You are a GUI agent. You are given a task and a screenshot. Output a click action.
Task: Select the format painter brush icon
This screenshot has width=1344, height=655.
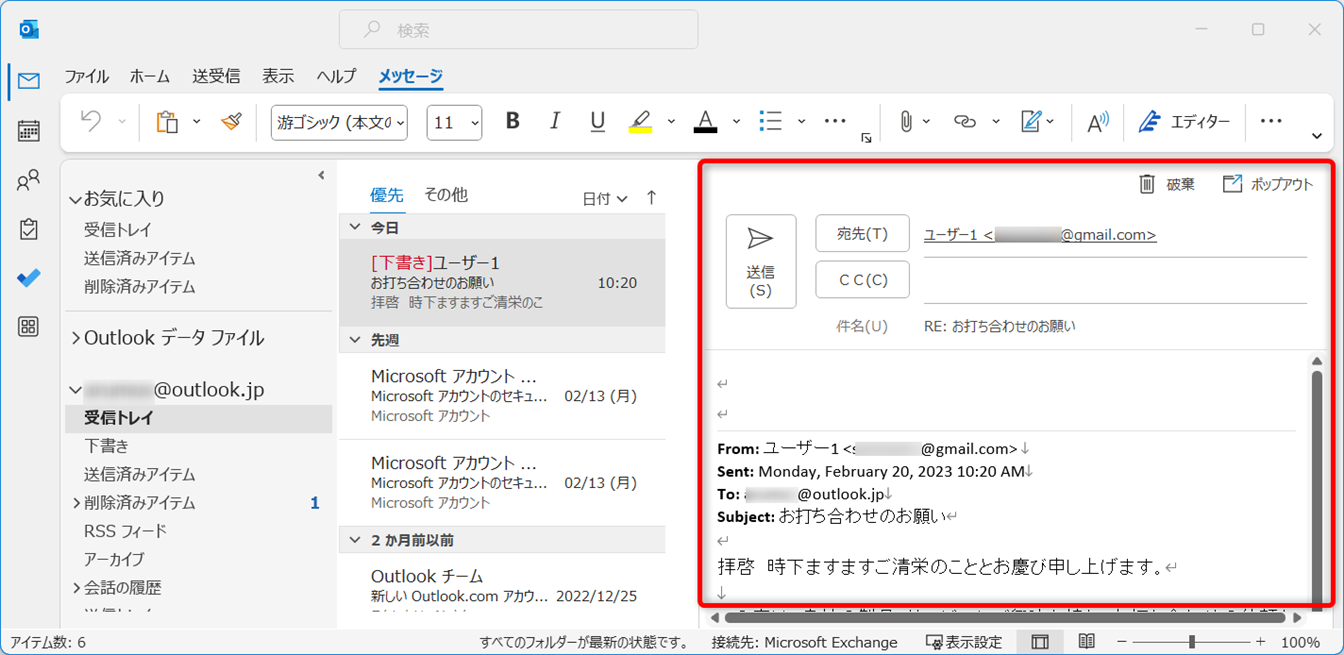point(232,122)
